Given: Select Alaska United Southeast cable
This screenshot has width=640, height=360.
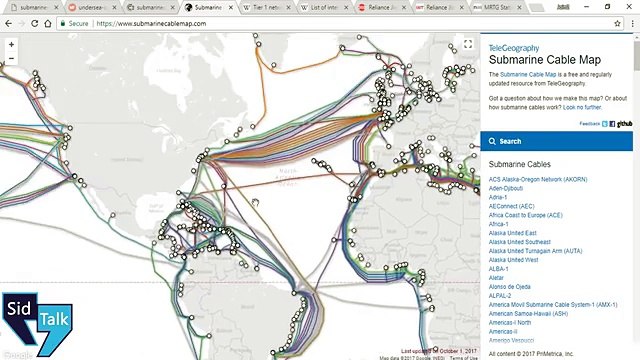Looking at the screenshot, I should [x=520, y=242].
